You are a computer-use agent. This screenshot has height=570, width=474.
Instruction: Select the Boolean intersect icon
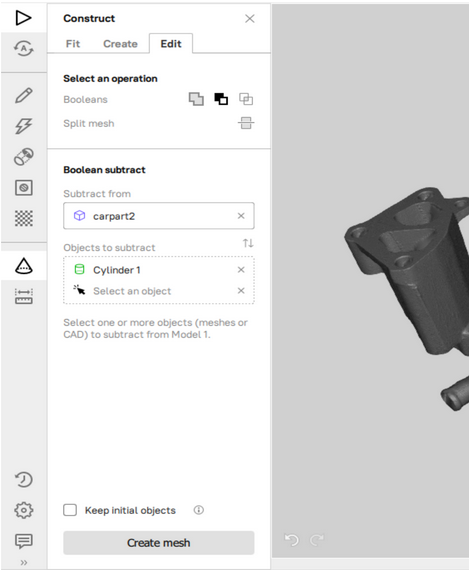coord(246,99)
